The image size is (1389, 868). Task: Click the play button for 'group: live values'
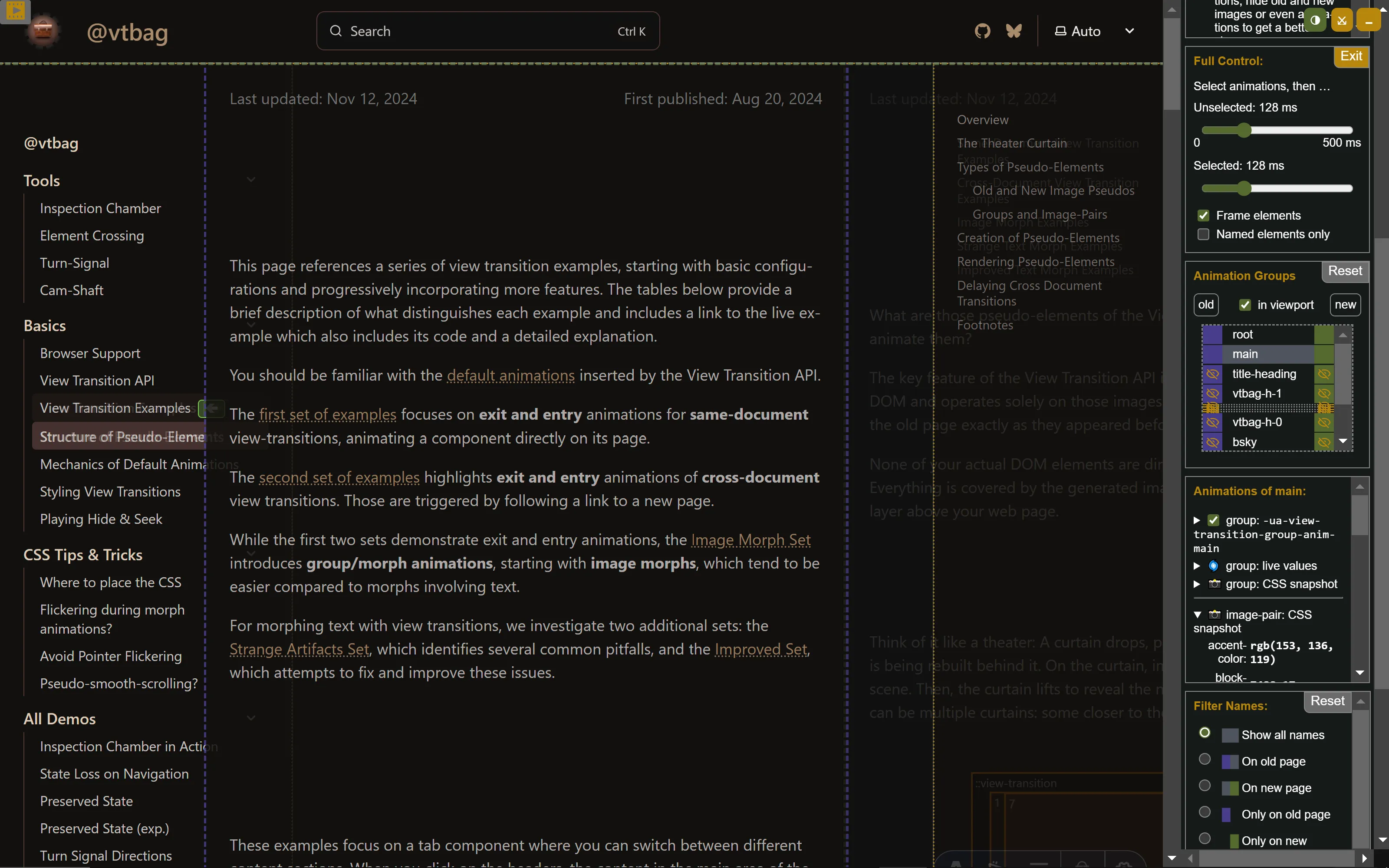1197,565
